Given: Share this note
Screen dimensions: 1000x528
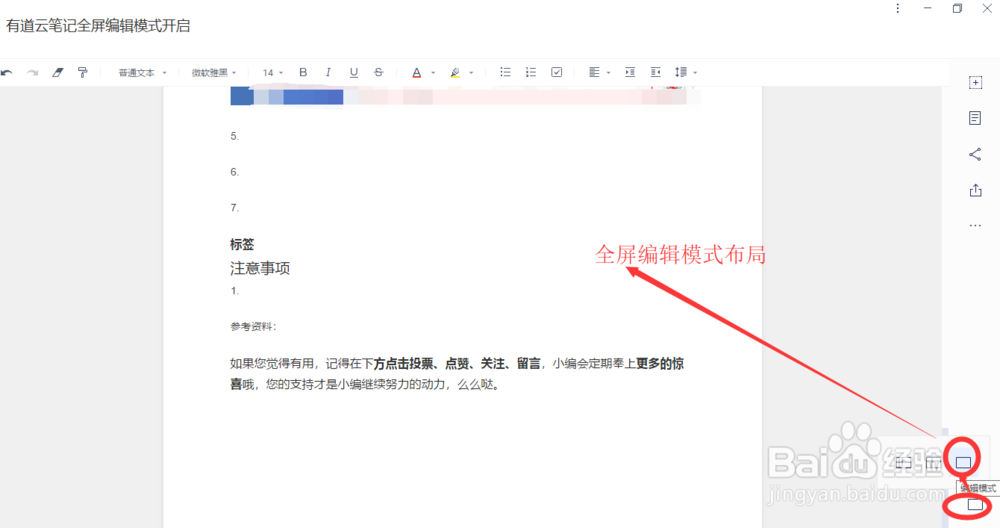Looking at the screenshot, I should point(975,154).
